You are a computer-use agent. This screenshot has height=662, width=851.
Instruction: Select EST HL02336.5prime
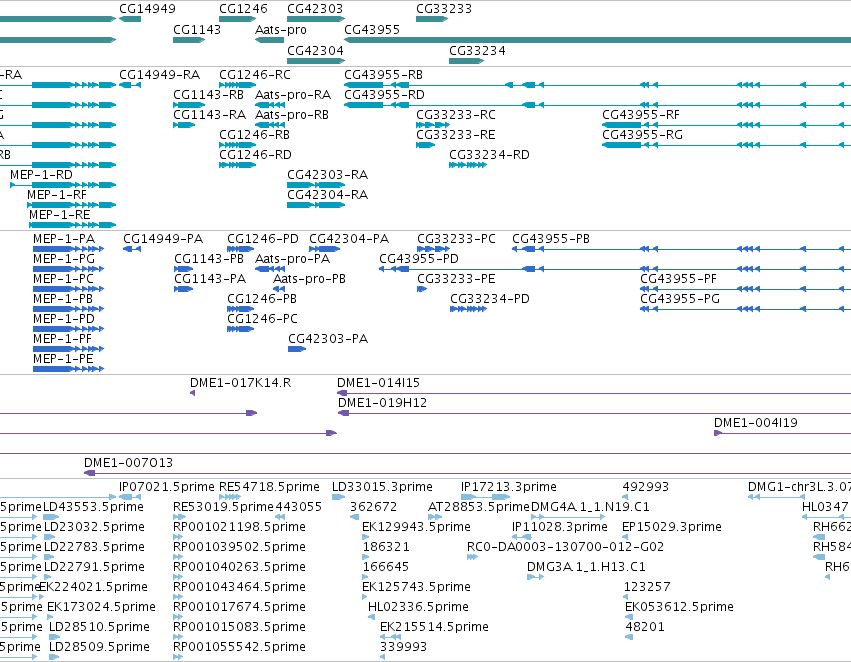point(418,607)
